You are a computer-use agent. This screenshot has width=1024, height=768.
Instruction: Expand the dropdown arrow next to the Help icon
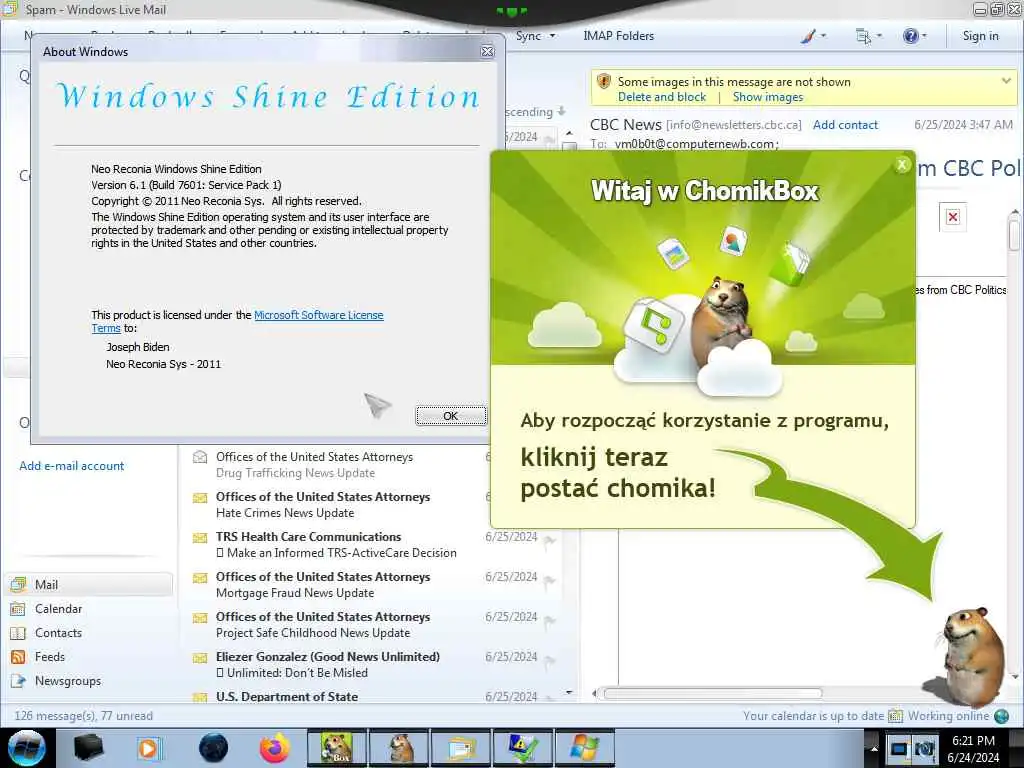(x=924, y=36)
